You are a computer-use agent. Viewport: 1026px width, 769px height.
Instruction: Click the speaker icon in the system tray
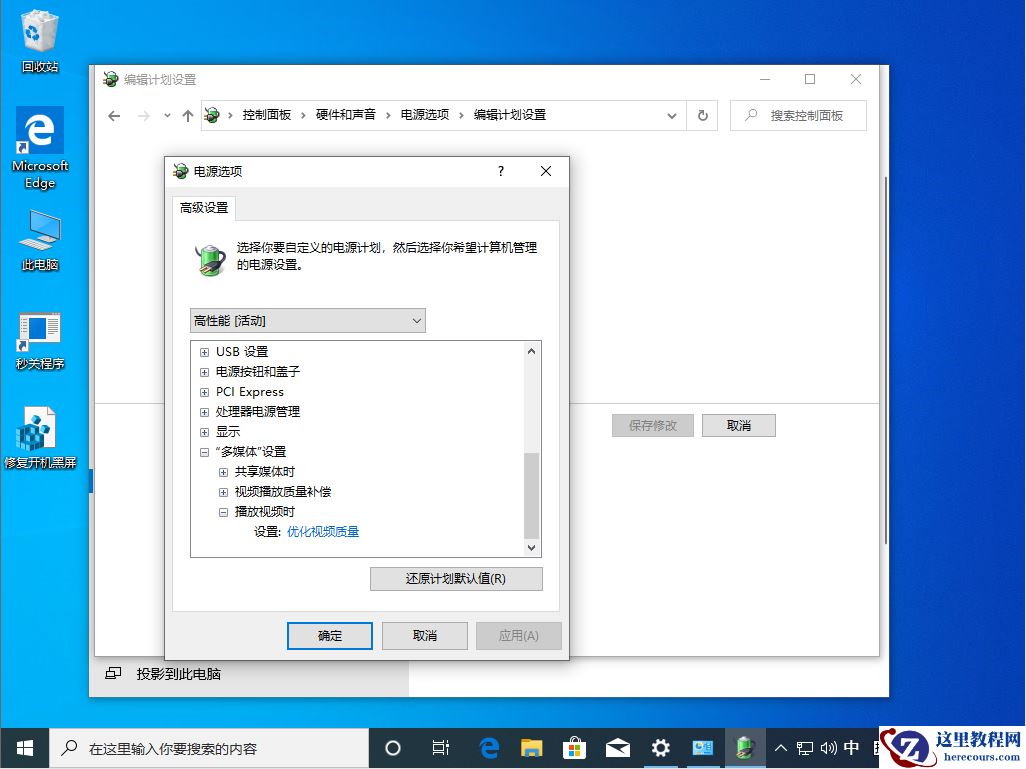(x=831, y=748)
